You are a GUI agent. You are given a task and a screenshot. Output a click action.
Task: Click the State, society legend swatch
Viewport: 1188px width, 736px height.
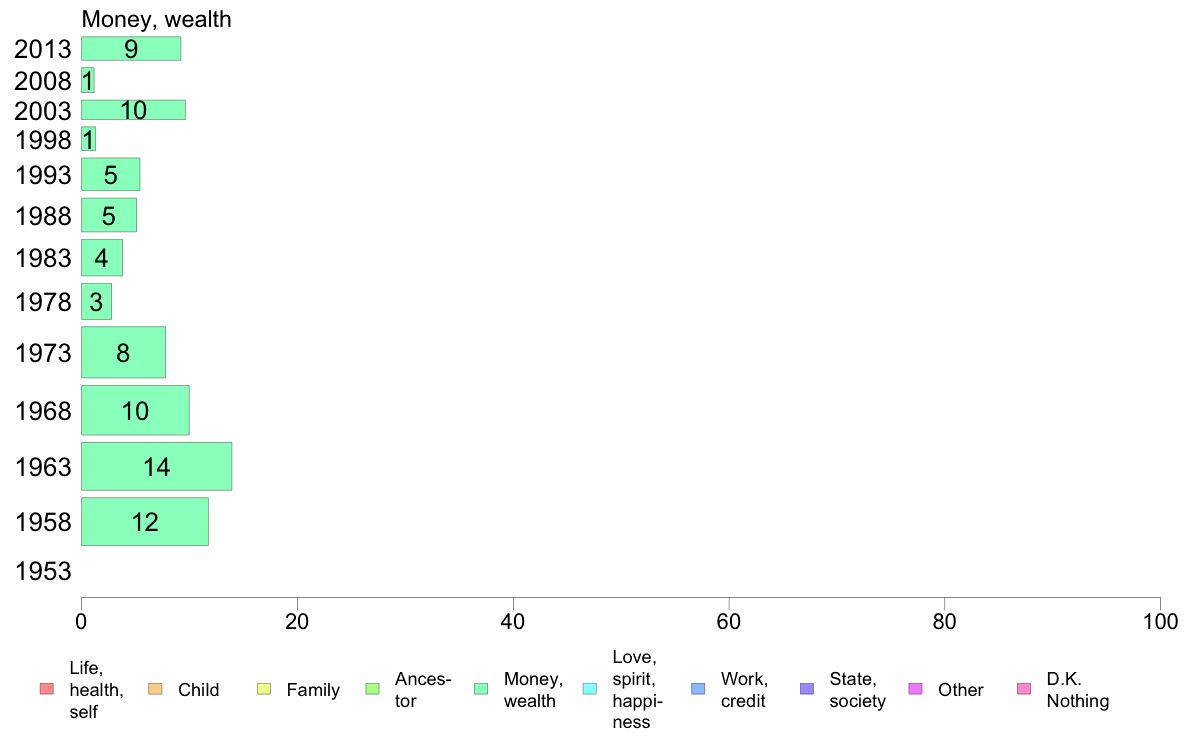[x=807, y=689]
